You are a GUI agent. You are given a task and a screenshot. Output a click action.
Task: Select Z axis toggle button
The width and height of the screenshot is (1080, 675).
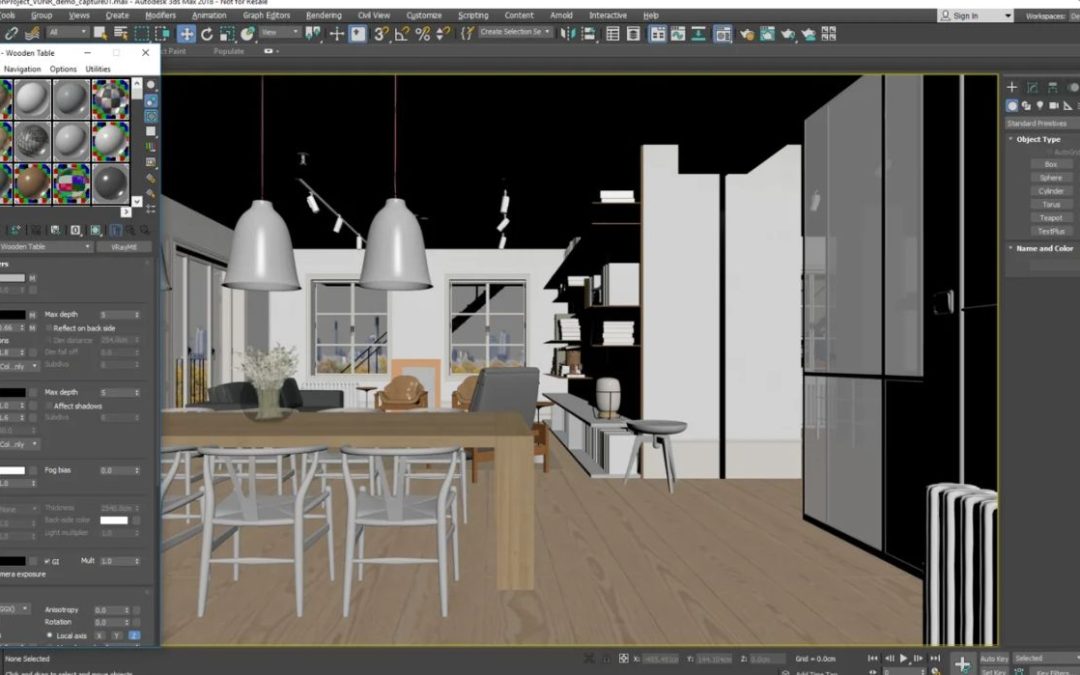pos(134,636)
